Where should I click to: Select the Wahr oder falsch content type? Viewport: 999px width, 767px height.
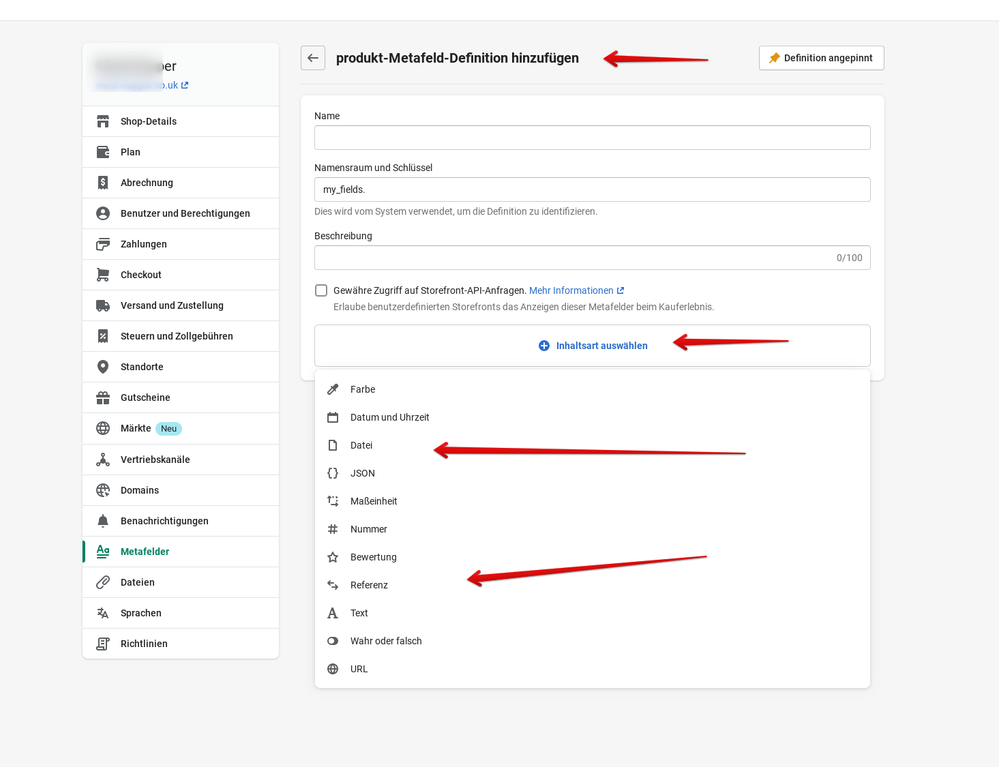coord(386,641)
